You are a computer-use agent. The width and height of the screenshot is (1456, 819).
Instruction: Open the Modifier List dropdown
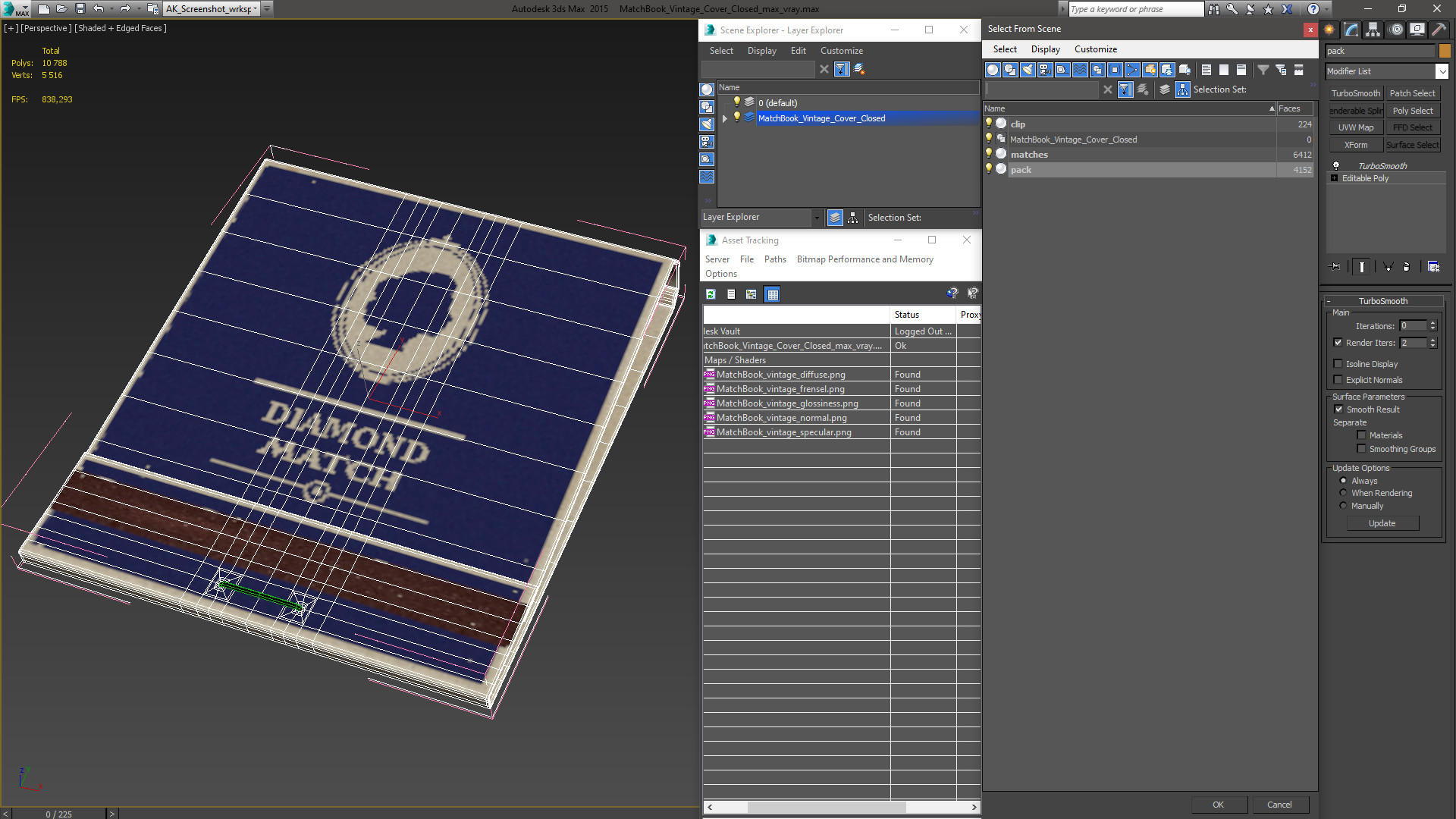(x=1442, y=71)
